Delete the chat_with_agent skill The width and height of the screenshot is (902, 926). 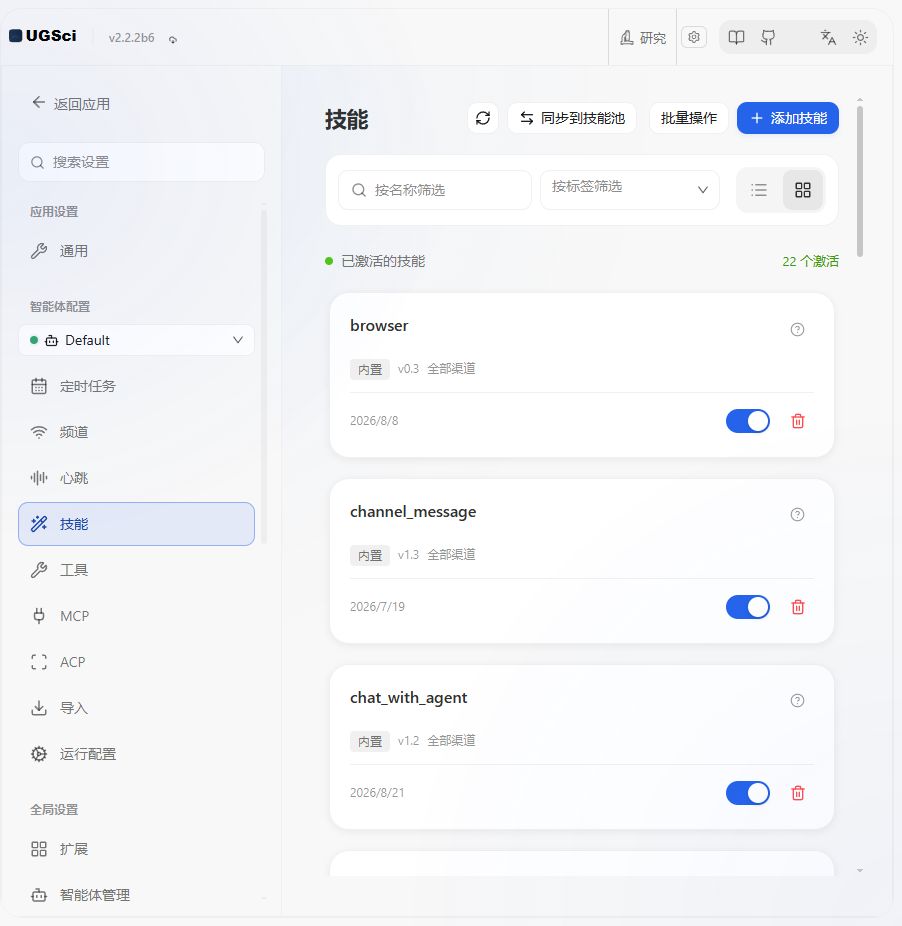[798, 793]
